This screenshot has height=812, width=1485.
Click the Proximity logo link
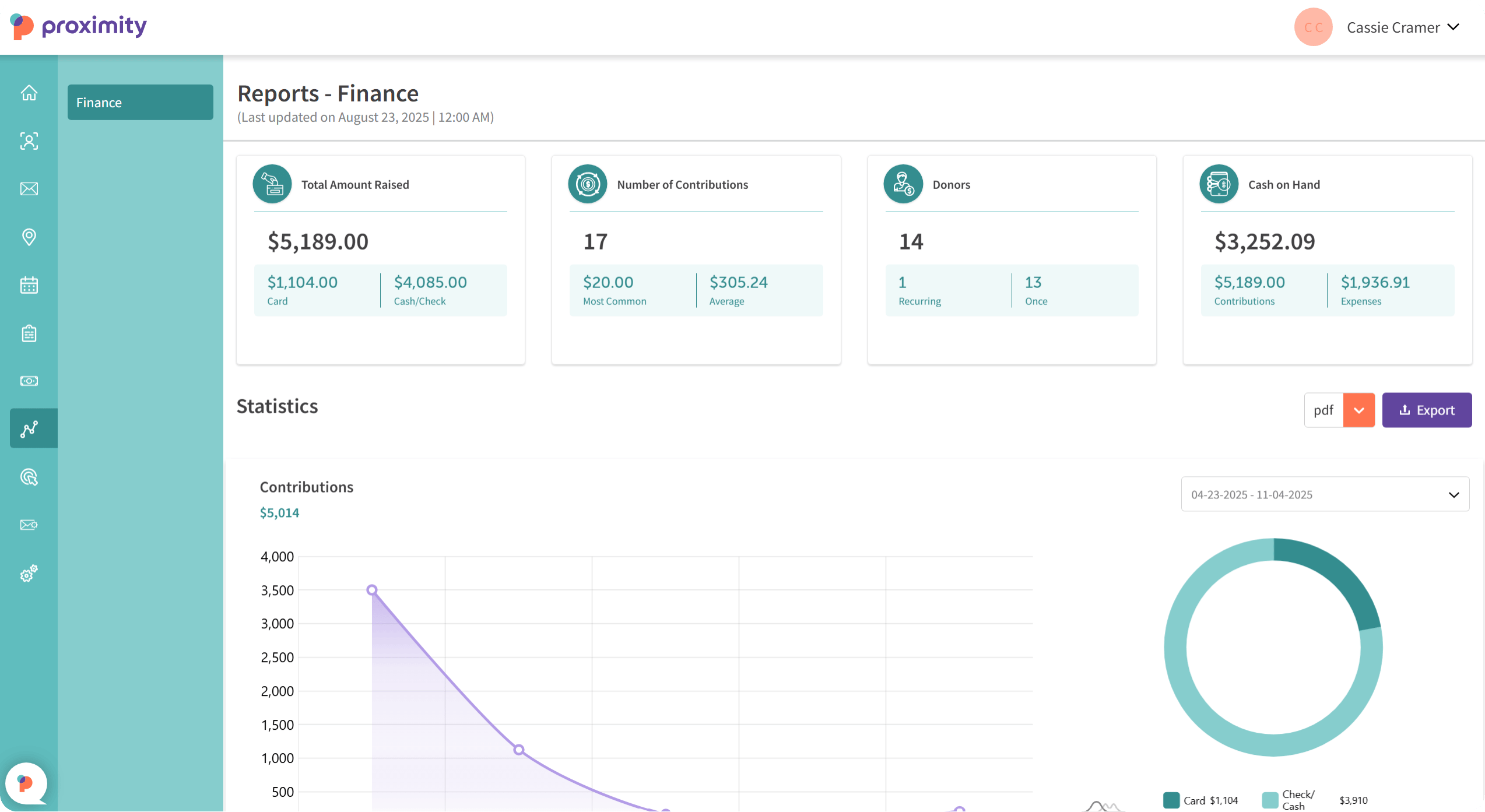click(x=79, y=26)
